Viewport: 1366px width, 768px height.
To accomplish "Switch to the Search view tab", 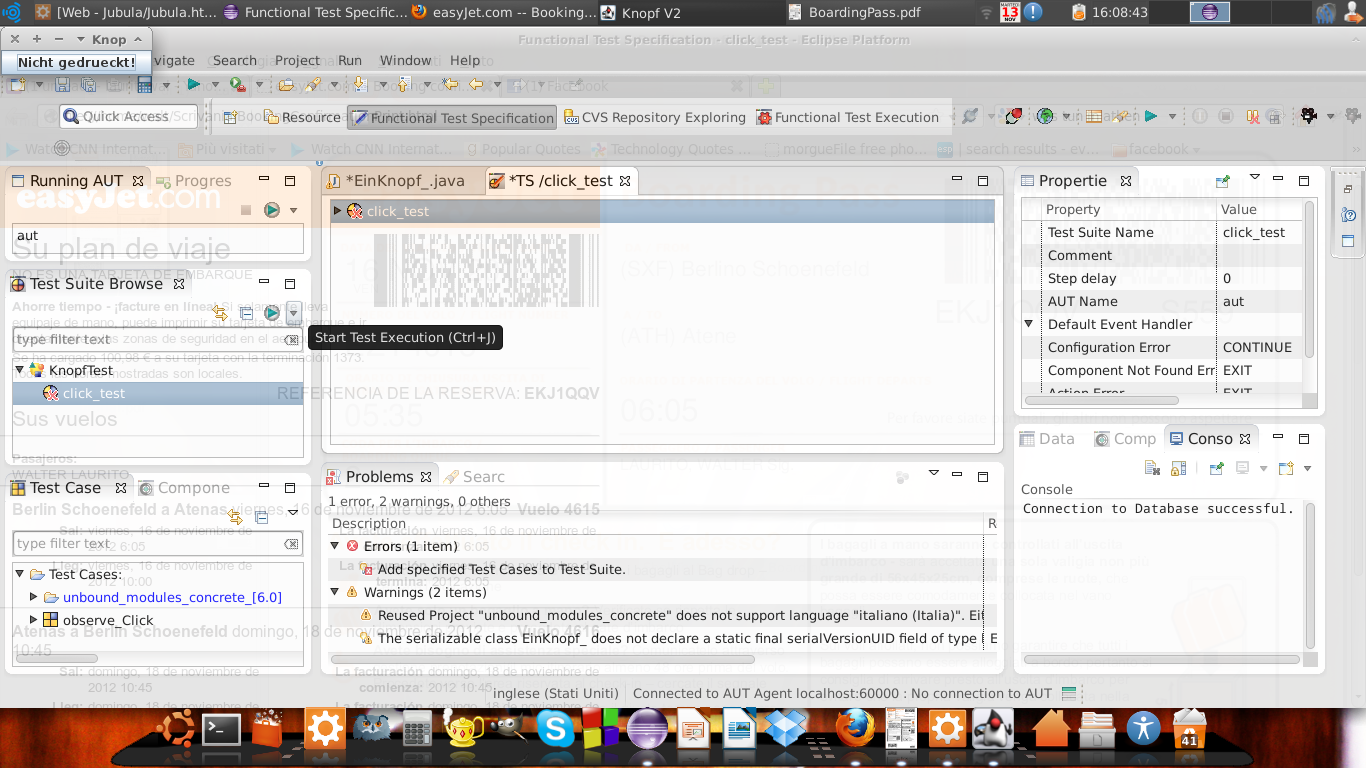I will [475, 477].
